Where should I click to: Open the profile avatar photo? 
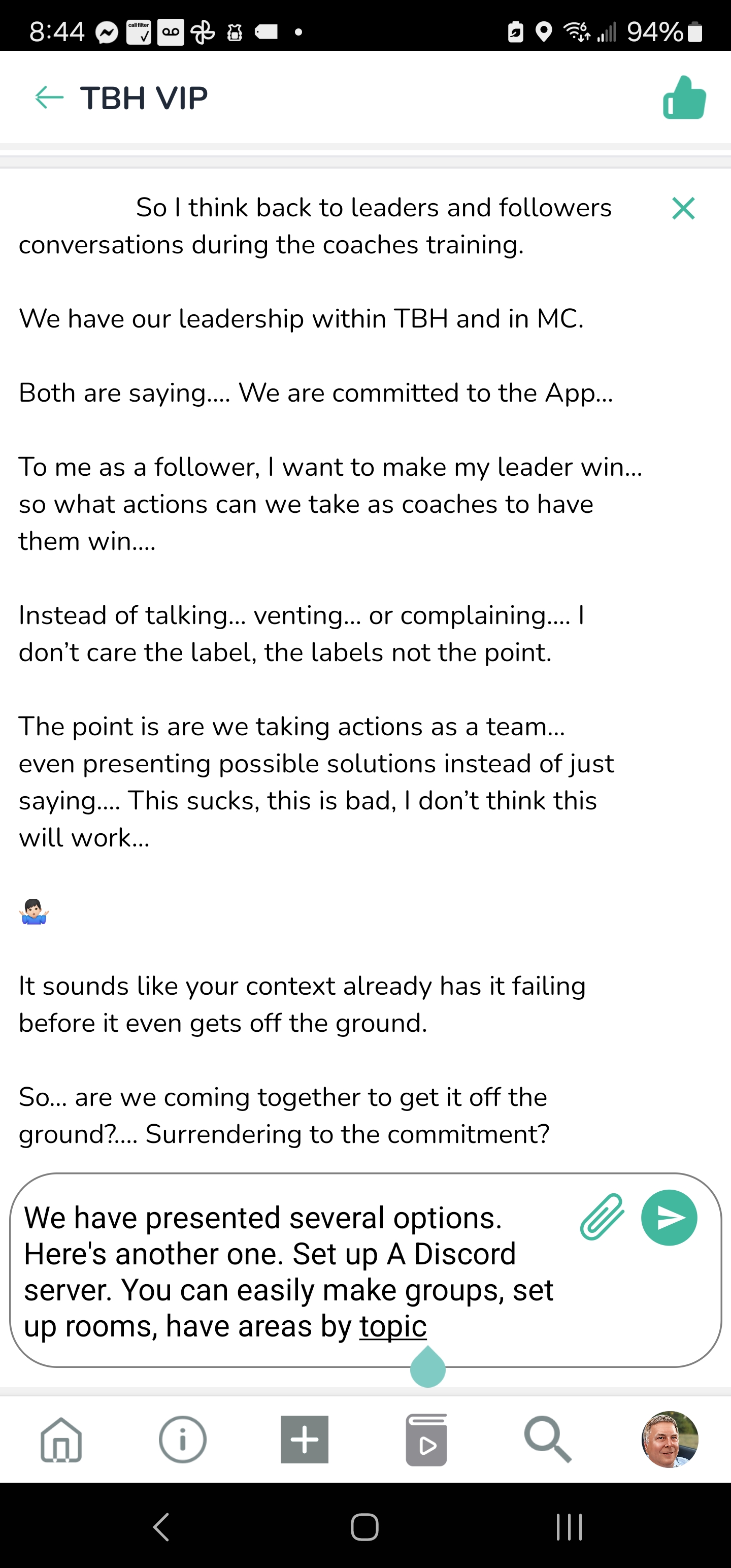(x=670, y=1440)
